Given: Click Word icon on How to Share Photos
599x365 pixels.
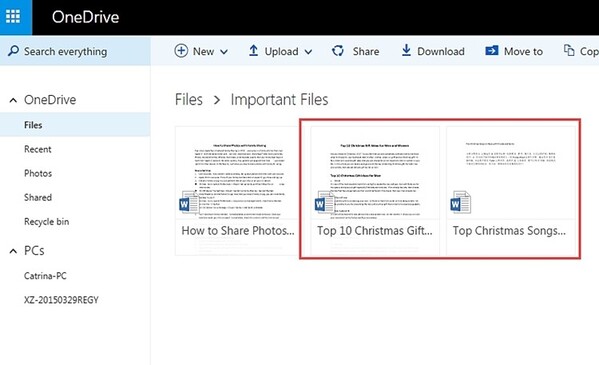Looking at the screenshot, I should 189,203.
